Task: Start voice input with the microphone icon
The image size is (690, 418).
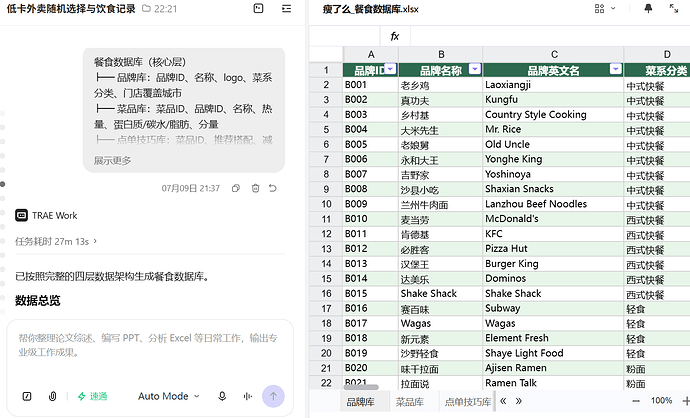Action: click(222, 396)
